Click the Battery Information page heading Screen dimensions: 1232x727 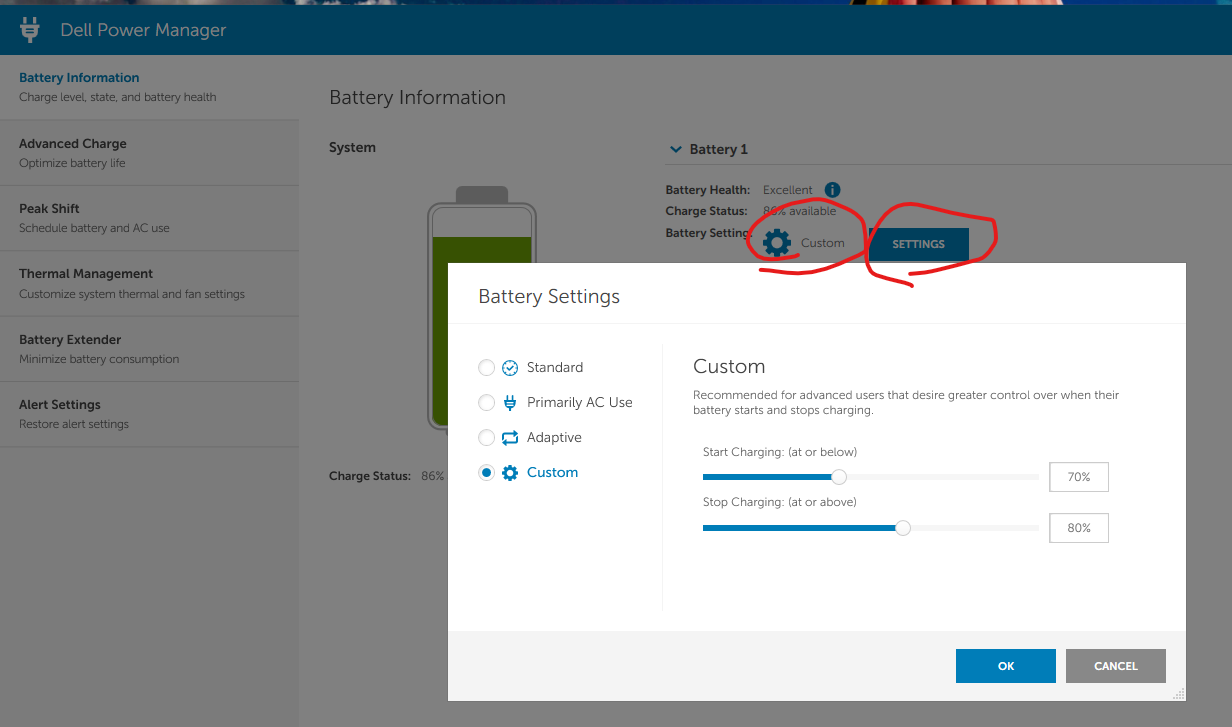click(x=417, y=98)
